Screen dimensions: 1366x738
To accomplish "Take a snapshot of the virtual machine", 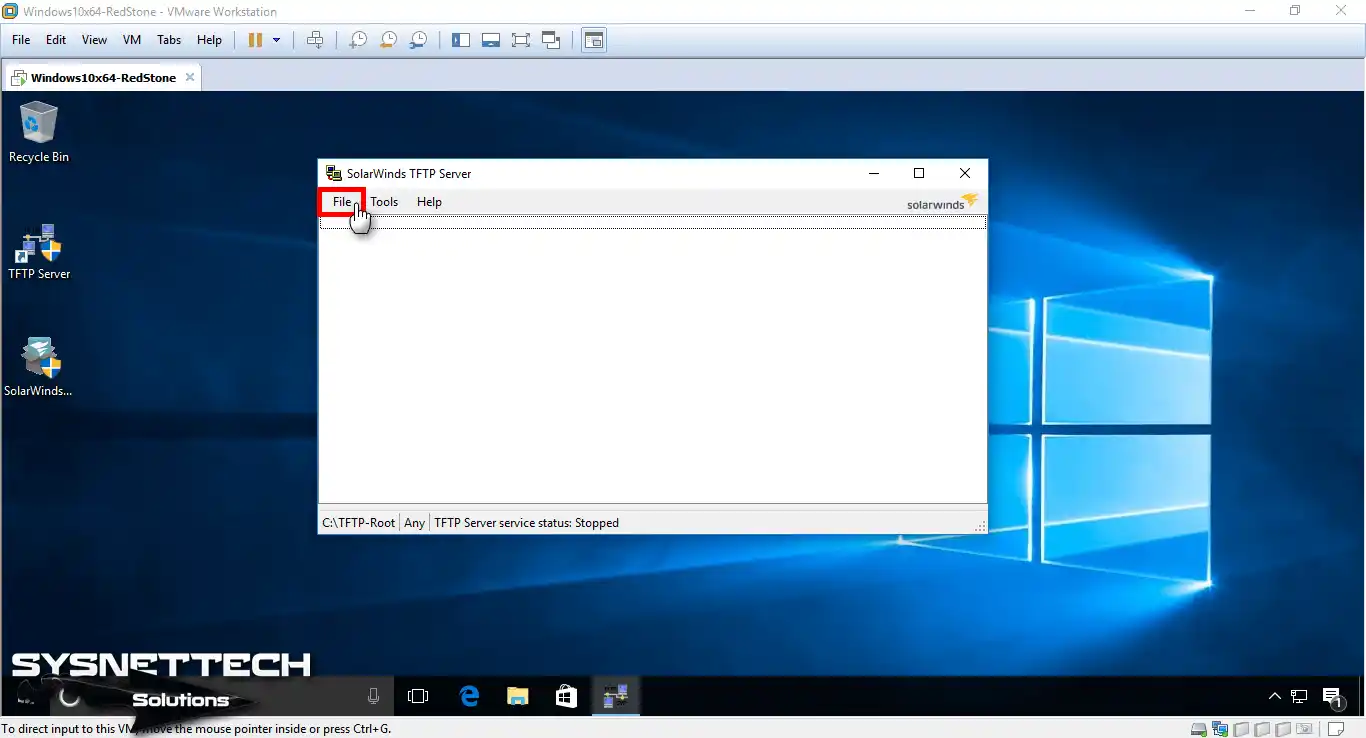I will [x=357, y=40].
